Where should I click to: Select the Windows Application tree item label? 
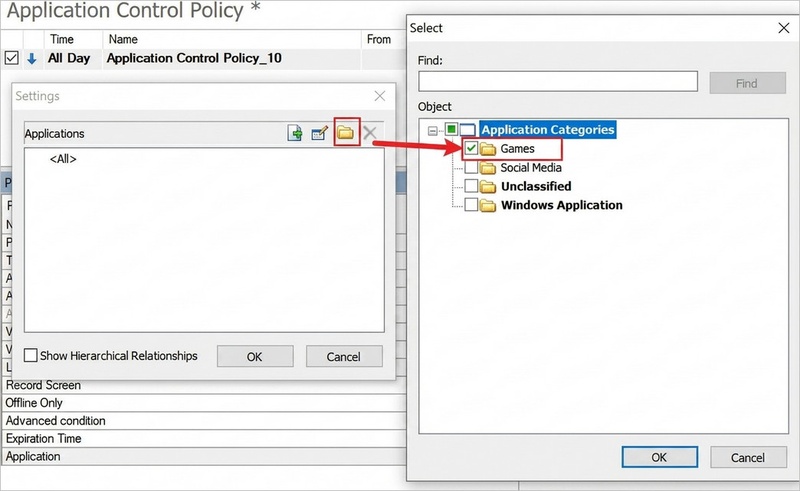pyautogui.click(x=561, y=205)
